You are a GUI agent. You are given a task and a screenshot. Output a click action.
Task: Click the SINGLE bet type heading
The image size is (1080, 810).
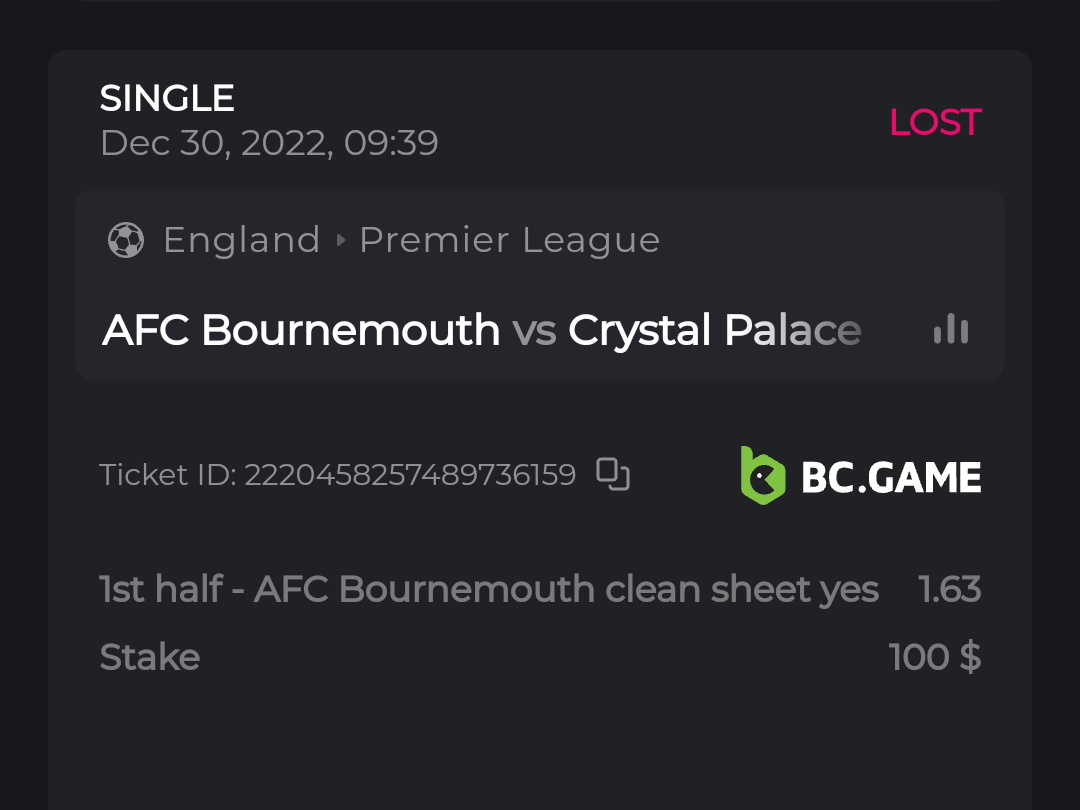[167, 98]
